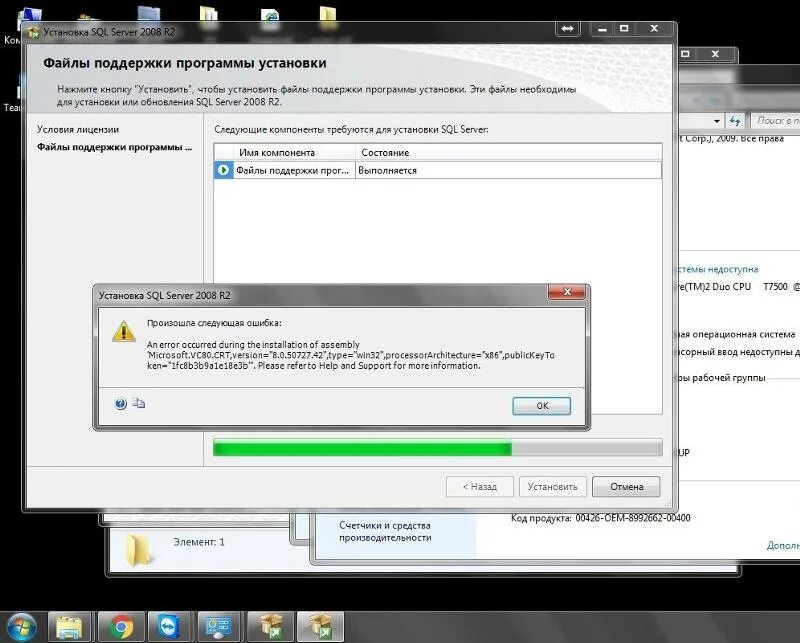Close the error dialog with red X
Screen dimensions: 800x643
point(566,292)
